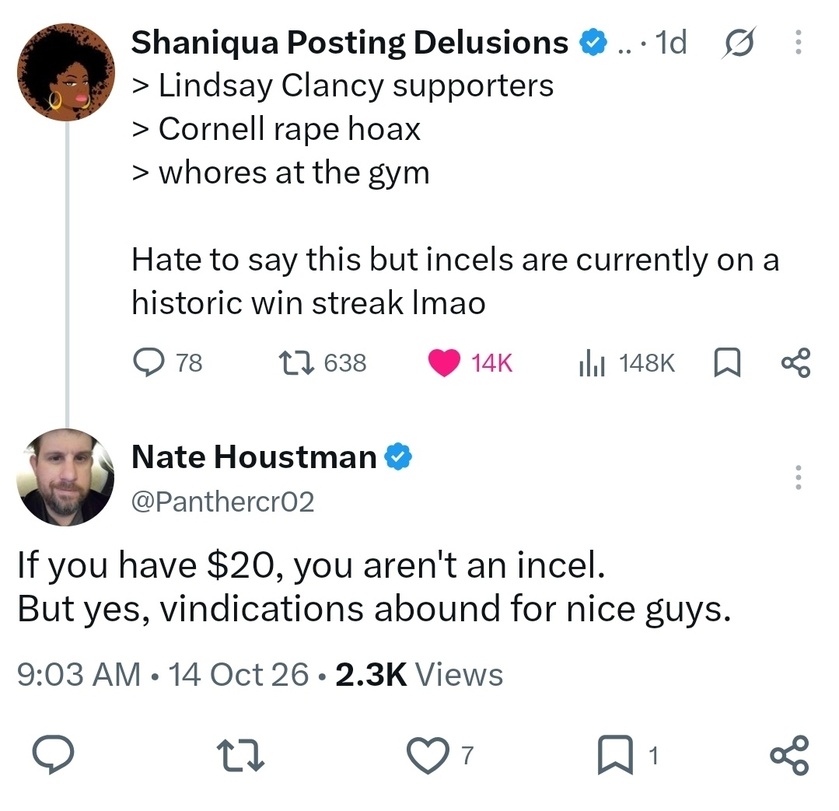Share Nate Houstman's reply

pos(789,755)
